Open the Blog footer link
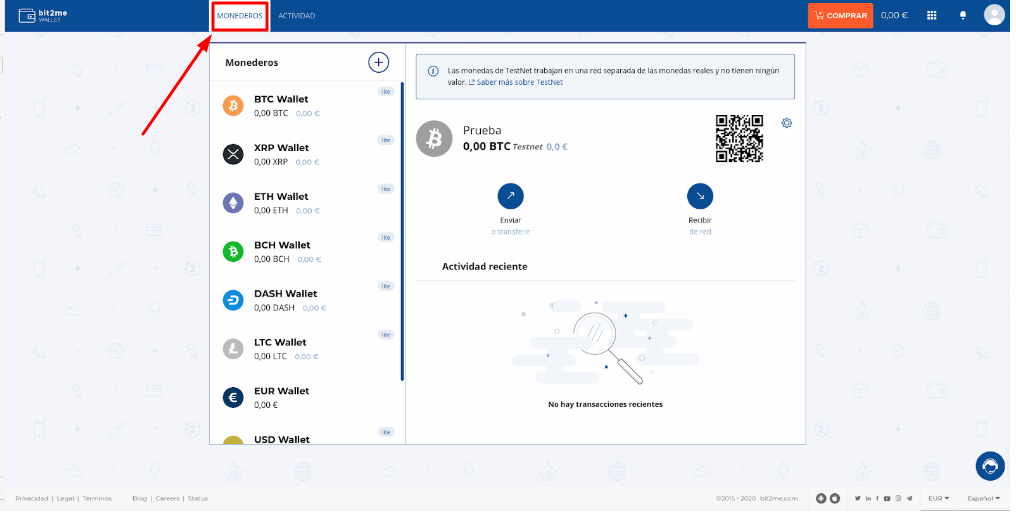 click(x=139, y=498)
